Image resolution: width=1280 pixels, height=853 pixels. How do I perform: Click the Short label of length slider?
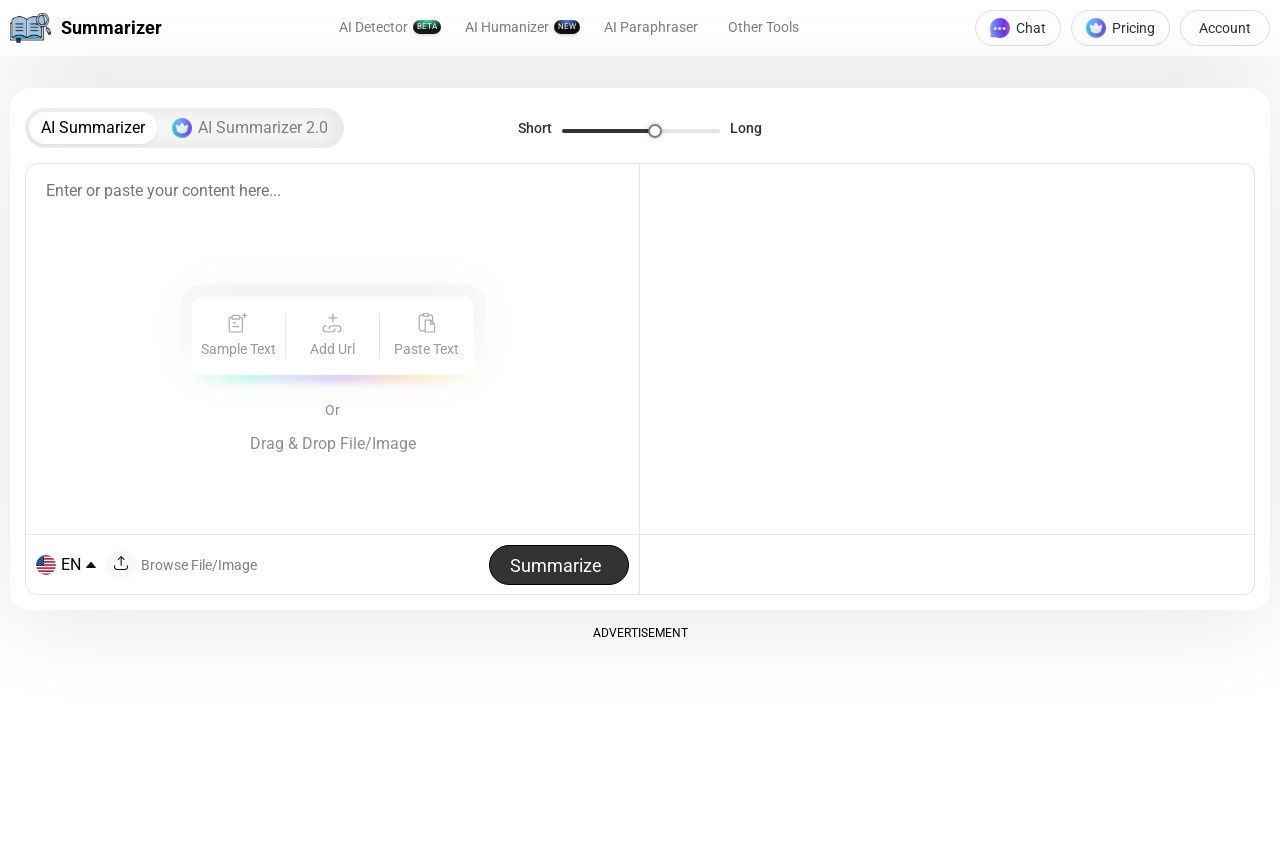[535, 128]
